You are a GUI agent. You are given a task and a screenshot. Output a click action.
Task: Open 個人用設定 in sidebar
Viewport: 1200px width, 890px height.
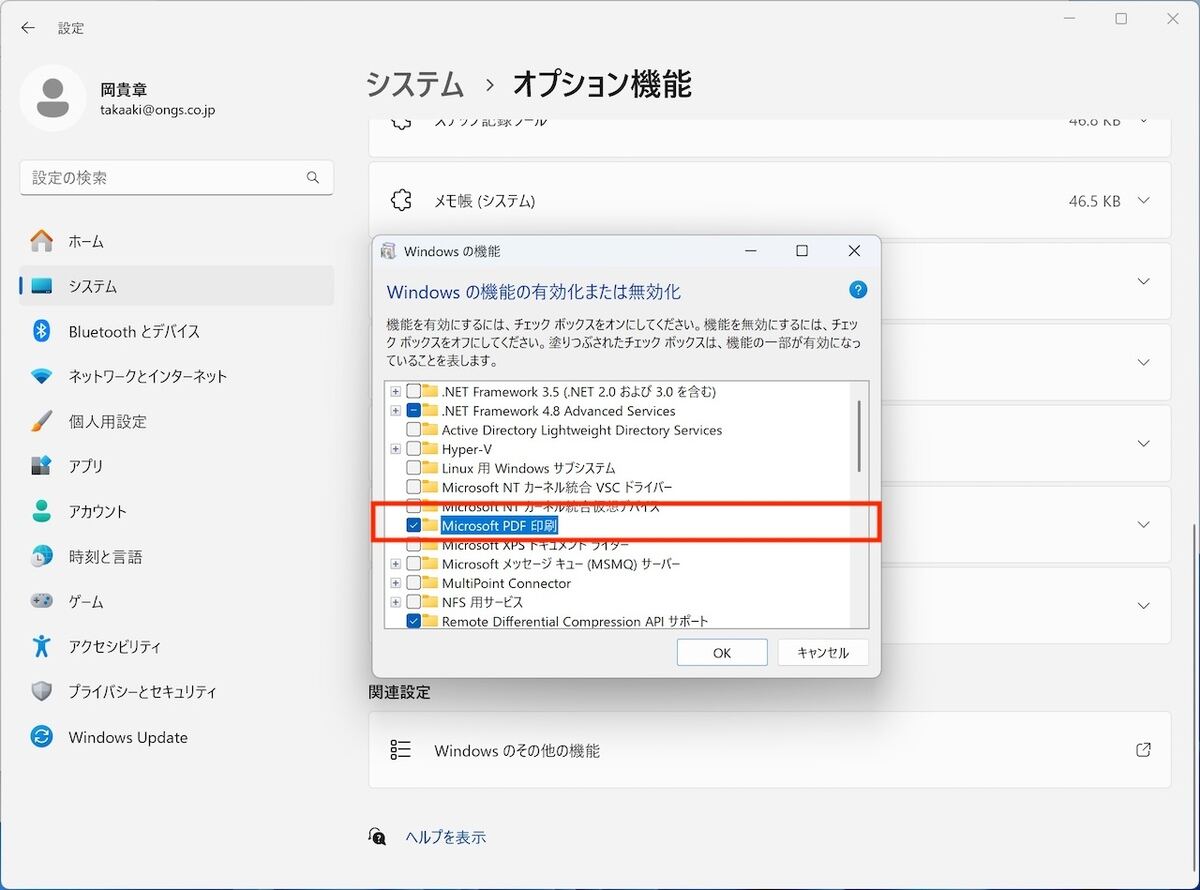click(177, 421)
